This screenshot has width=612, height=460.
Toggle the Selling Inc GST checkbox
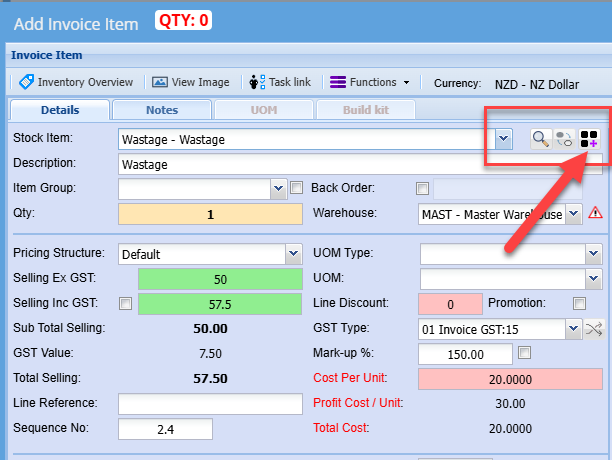pyautogui.click(x=125, y=304)
